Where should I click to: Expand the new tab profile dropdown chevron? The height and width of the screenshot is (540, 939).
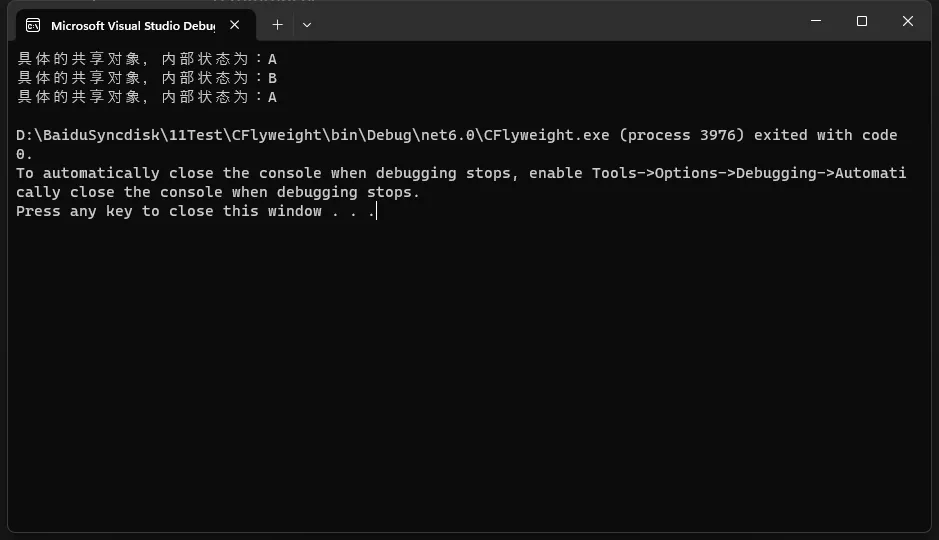[307, 25]
